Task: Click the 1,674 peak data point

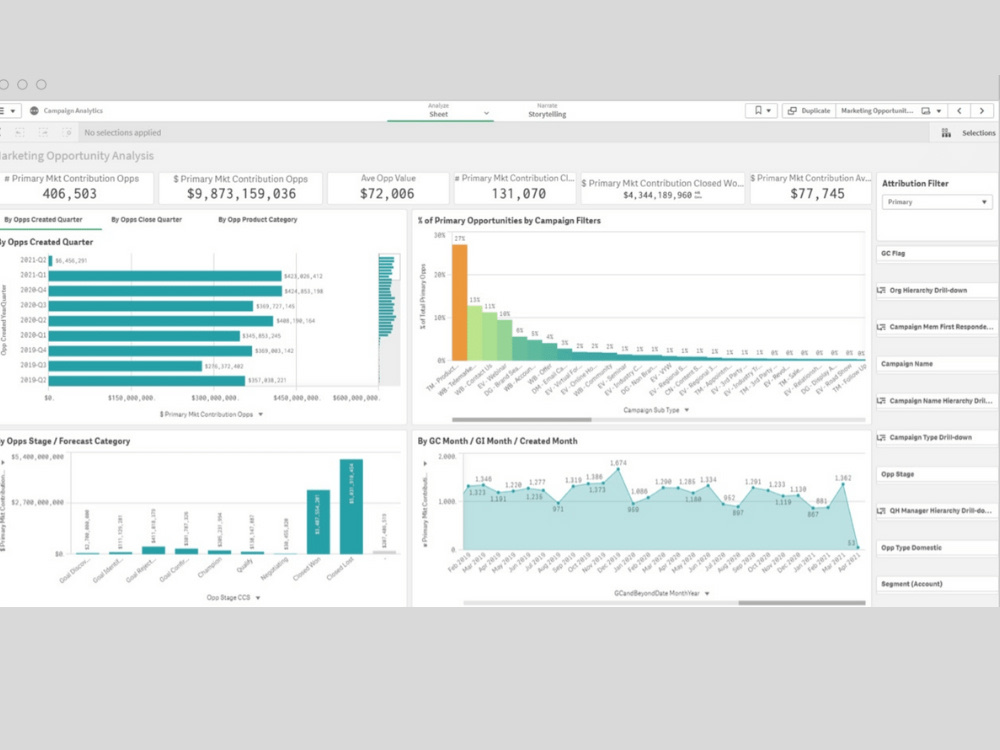Action: [618, 469]
